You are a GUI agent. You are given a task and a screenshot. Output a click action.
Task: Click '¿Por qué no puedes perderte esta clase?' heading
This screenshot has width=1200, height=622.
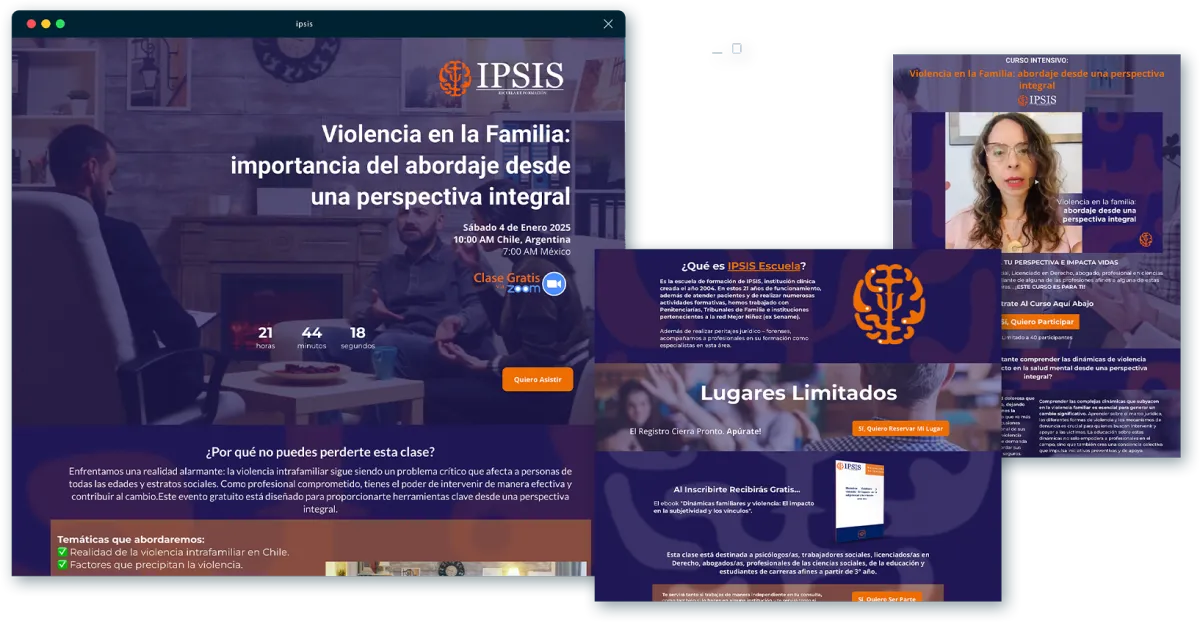320,452
